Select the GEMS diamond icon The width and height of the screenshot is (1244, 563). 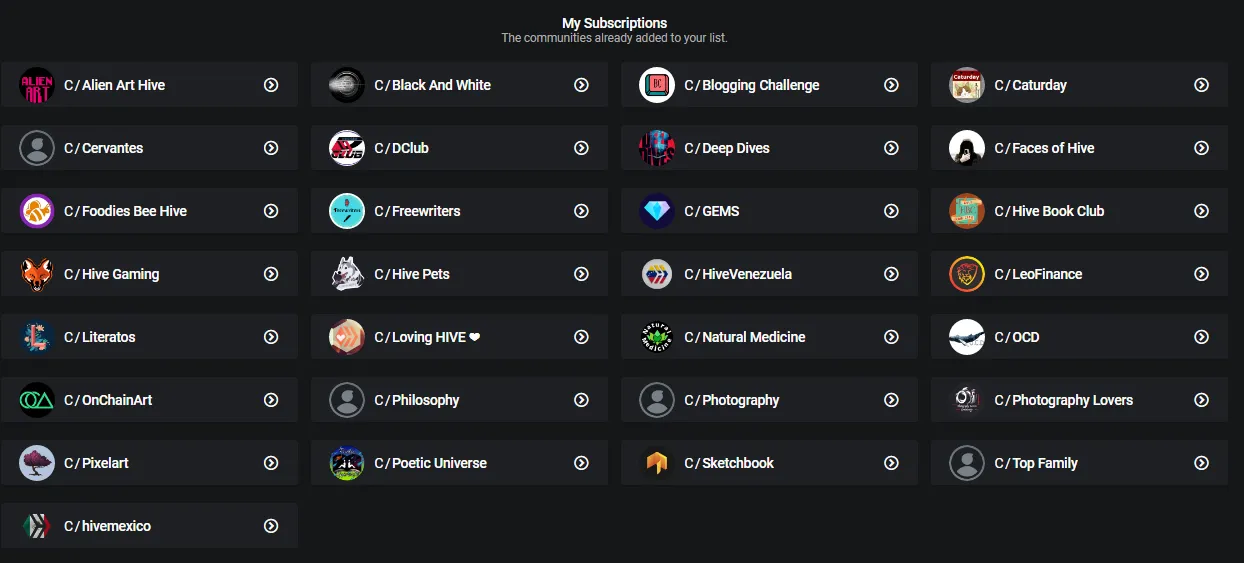coord(657,211)
